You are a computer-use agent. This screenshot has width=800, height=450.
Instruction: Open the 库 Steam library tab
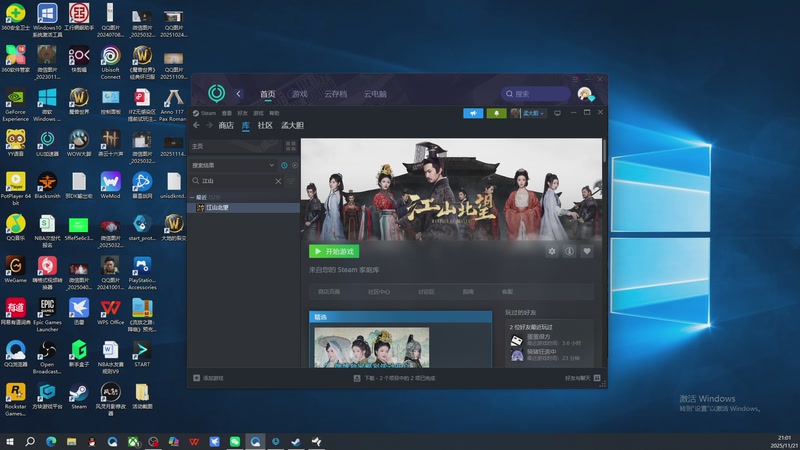click(245, 125)
